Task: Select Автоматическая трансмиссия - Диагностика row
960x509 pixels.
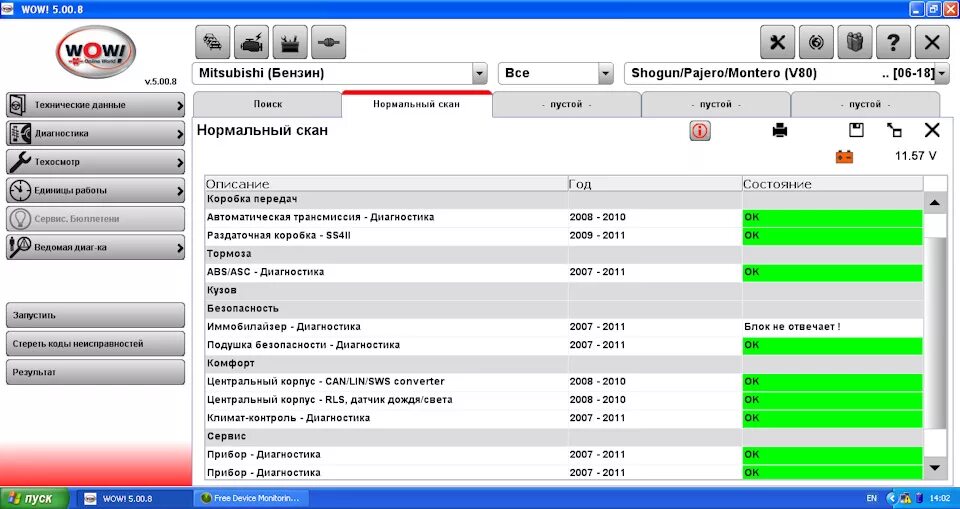Action: click(x=564, y=217)
